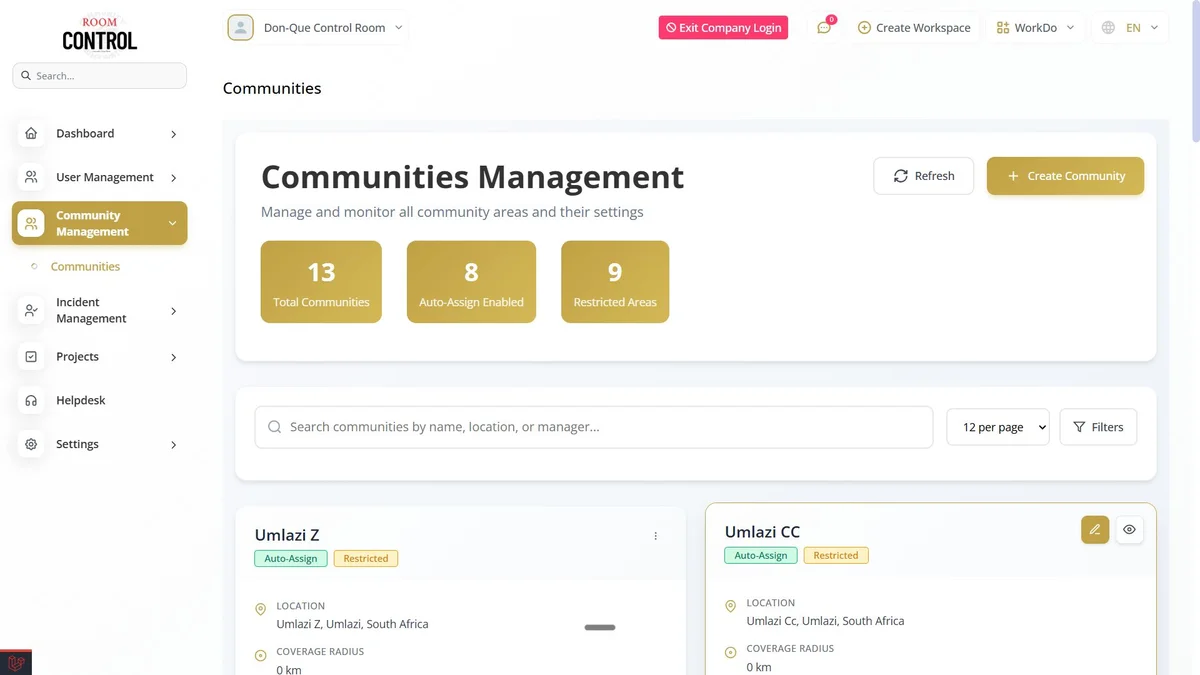The width and height of the screenshot is (1200, 675).
Task: Click the Restricted badge on Umlazi Z
Action: (366, 559)
